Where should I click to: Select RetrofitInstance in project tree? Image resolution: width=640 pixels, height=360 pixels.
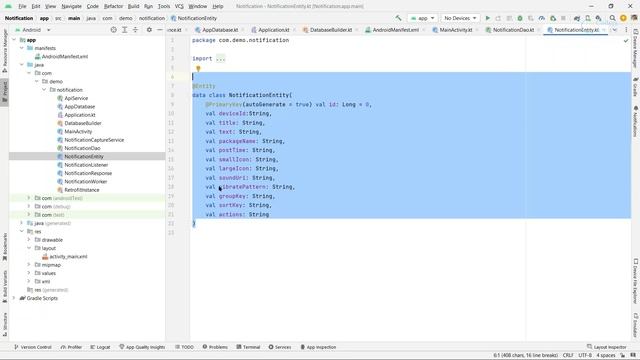[x=82, y=190]
